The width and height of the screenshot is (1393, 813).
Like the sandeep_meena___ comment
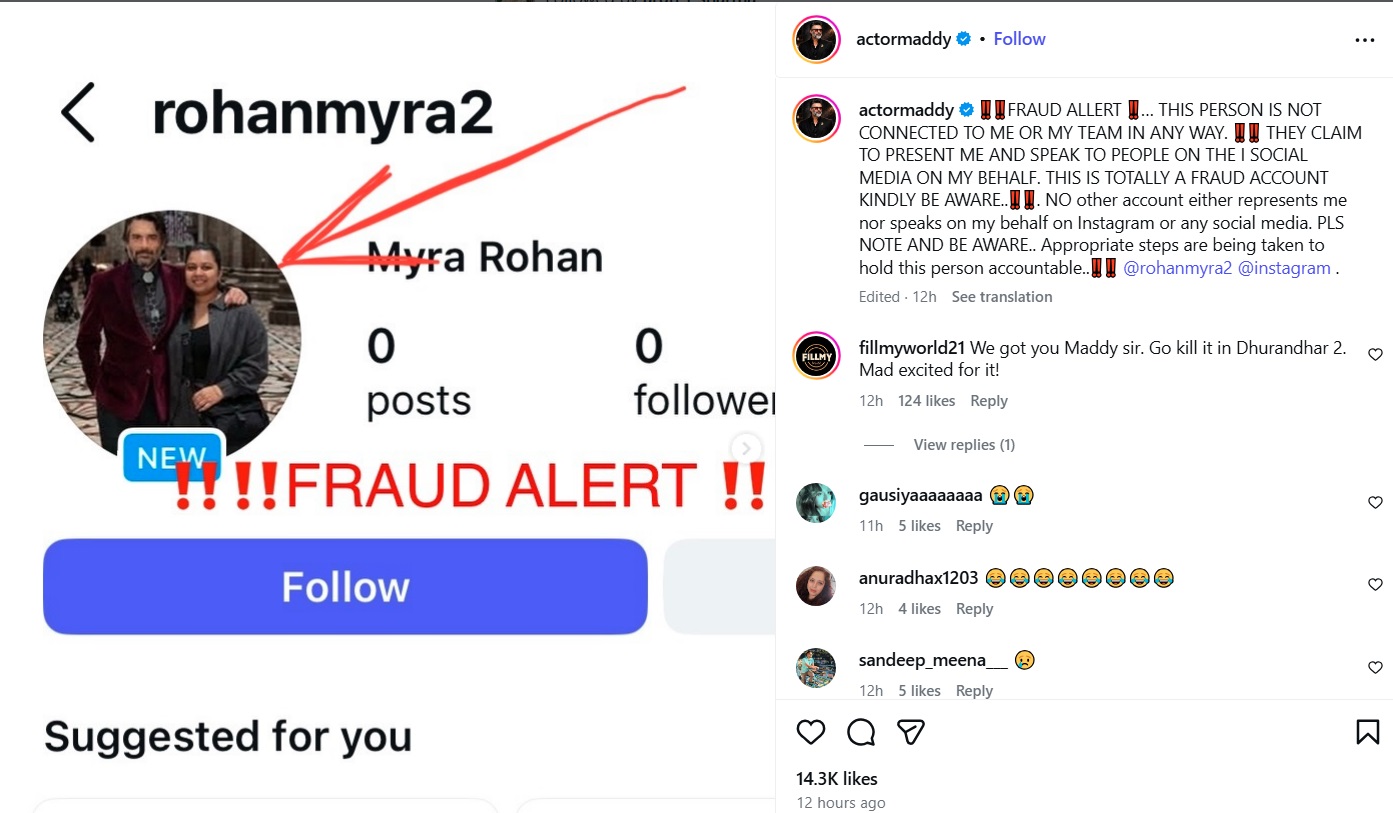coord(1375,667)
